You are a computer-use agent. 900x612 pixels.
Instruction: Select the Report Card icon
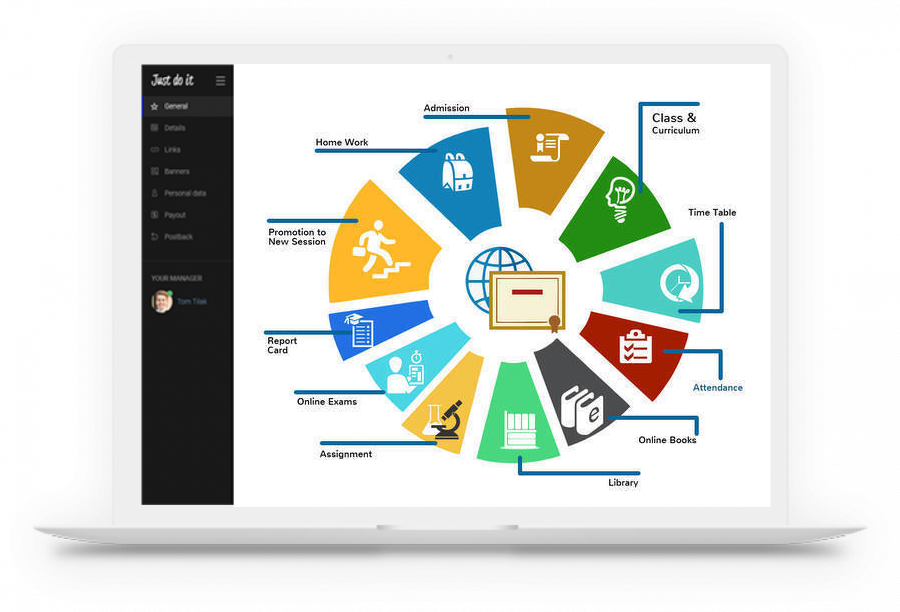[359, 330]
